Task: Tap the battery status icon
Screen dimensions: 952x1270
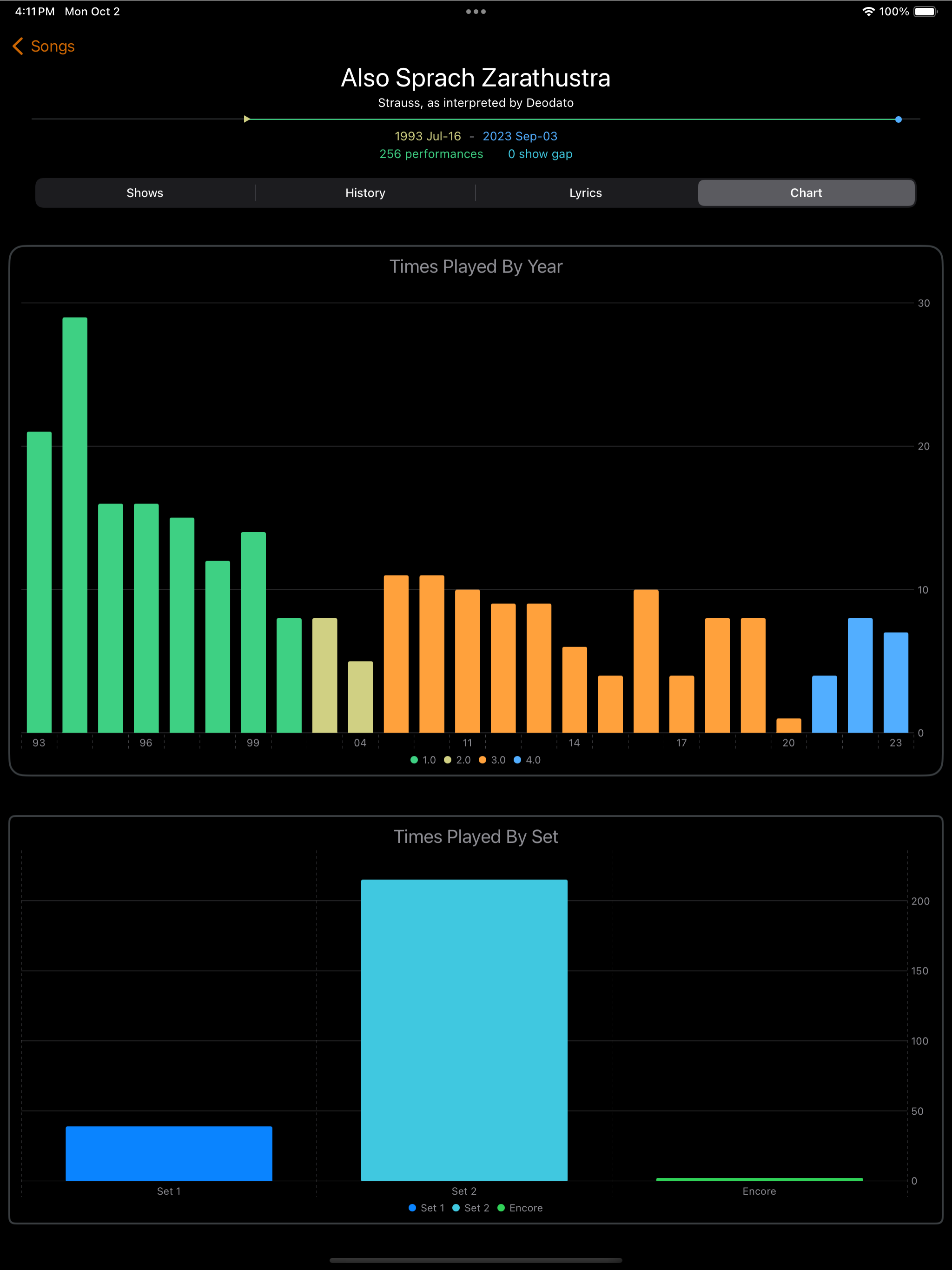Action: coord(926,12)
